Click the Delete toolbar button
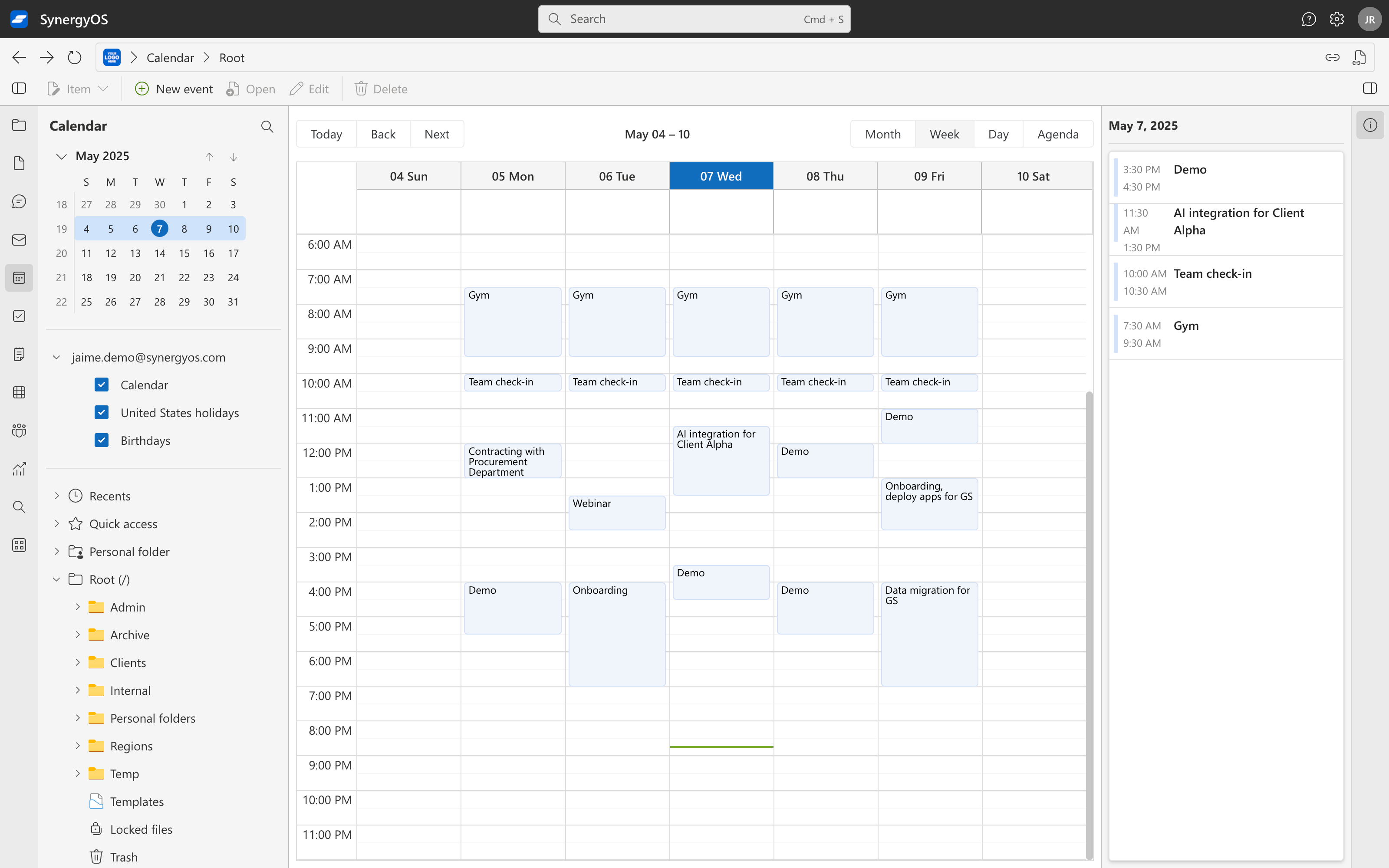This screenshot has width=1389, height=868. click(x=381, y=89)
